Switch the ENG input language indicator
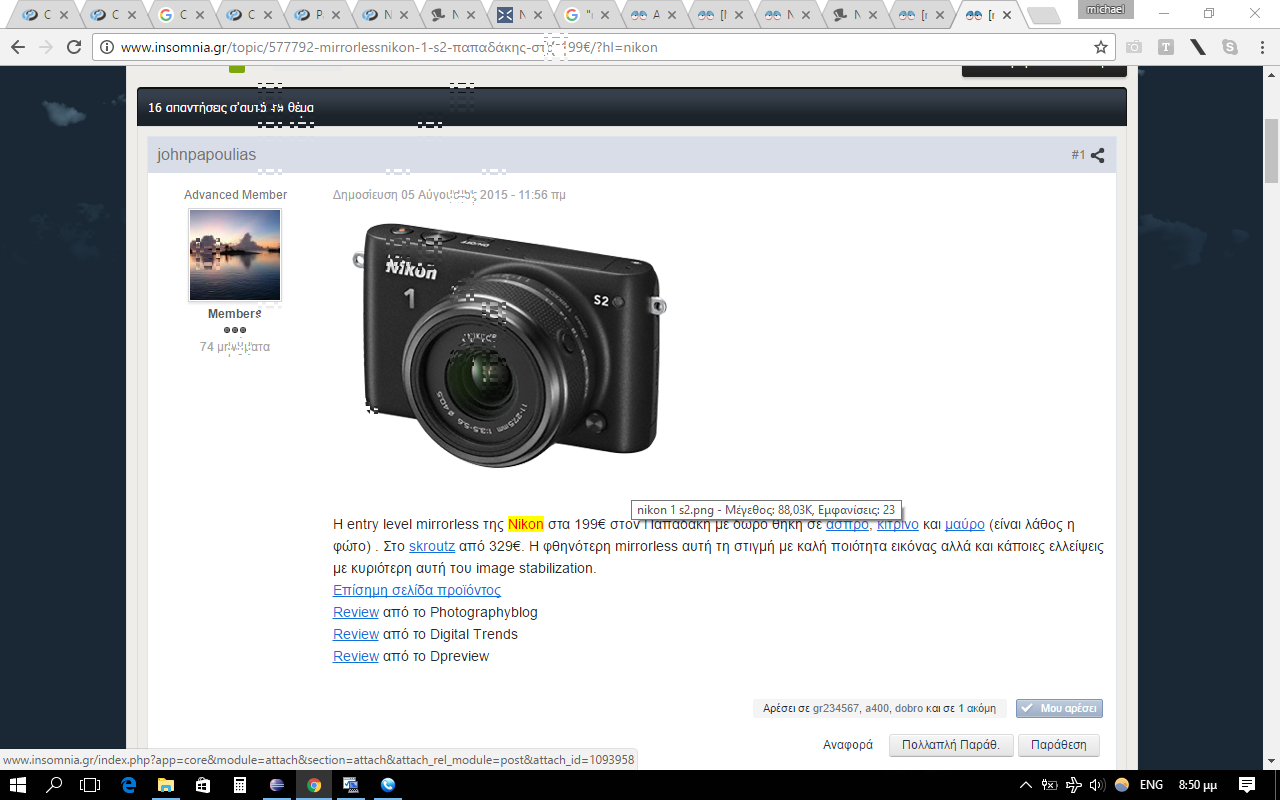Viewport: 1280px width, 800px height. 1151,785
